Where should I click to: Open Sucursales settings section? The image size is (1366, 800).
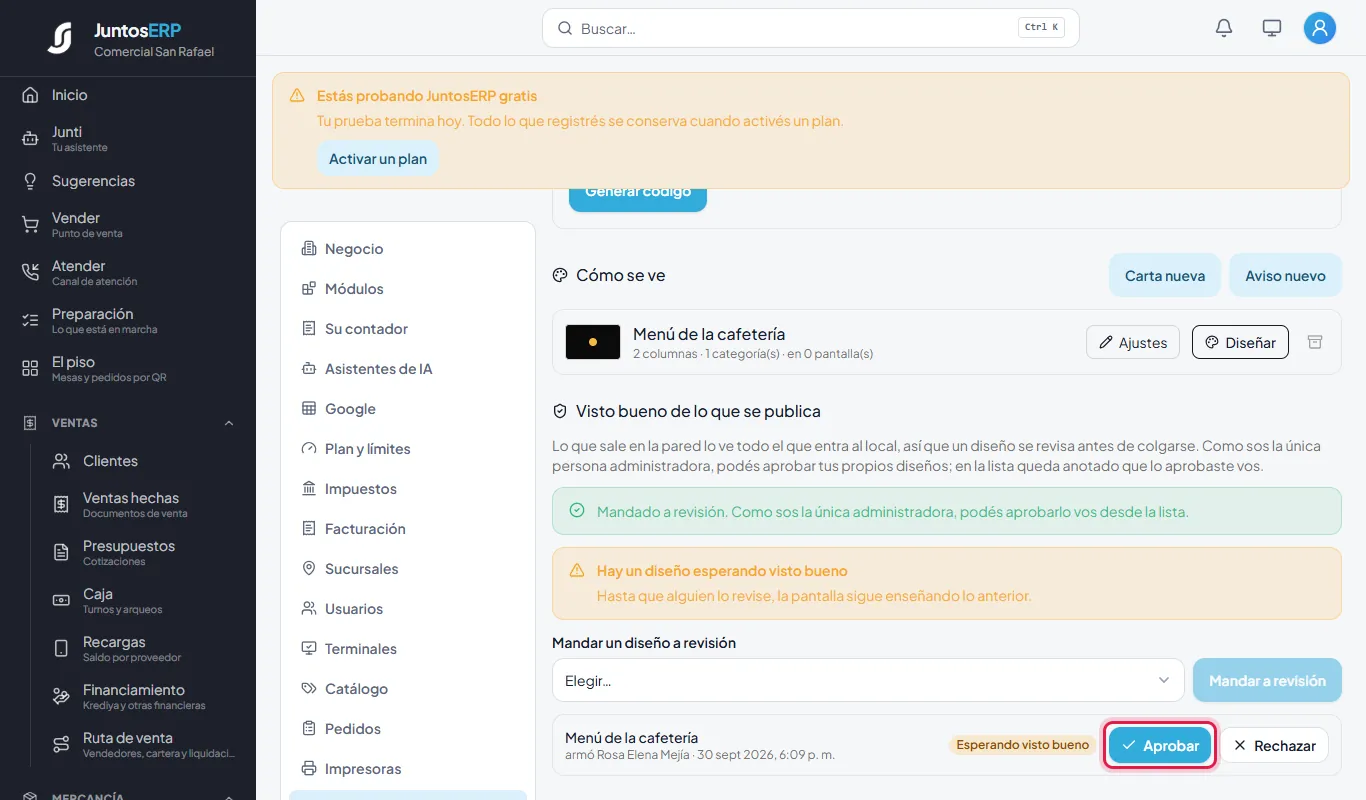click(x=408, y=569)
